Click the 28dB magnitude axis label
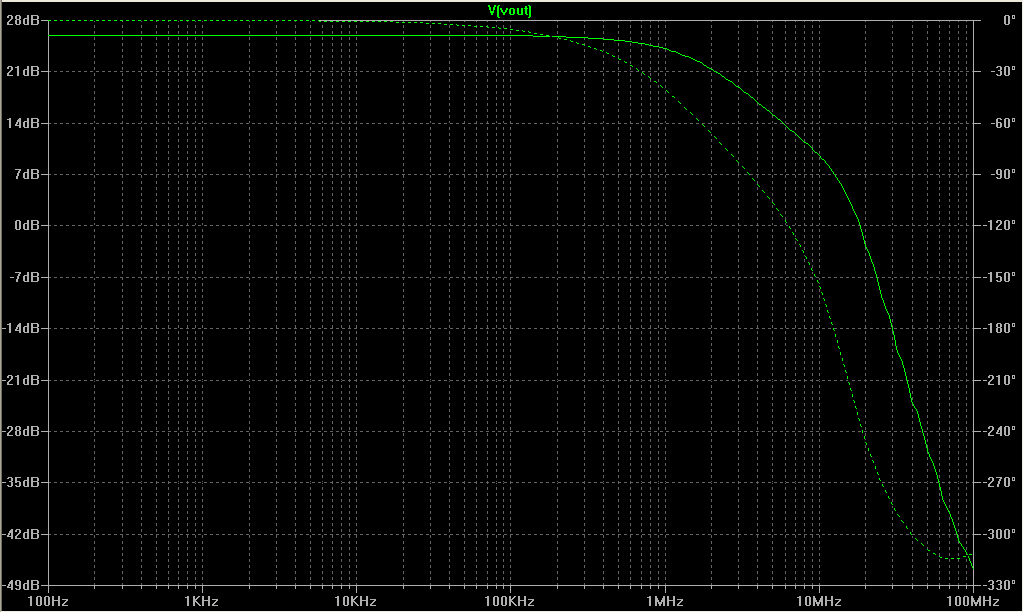Screen dimensions: 1024x613 tap(23, 20)
